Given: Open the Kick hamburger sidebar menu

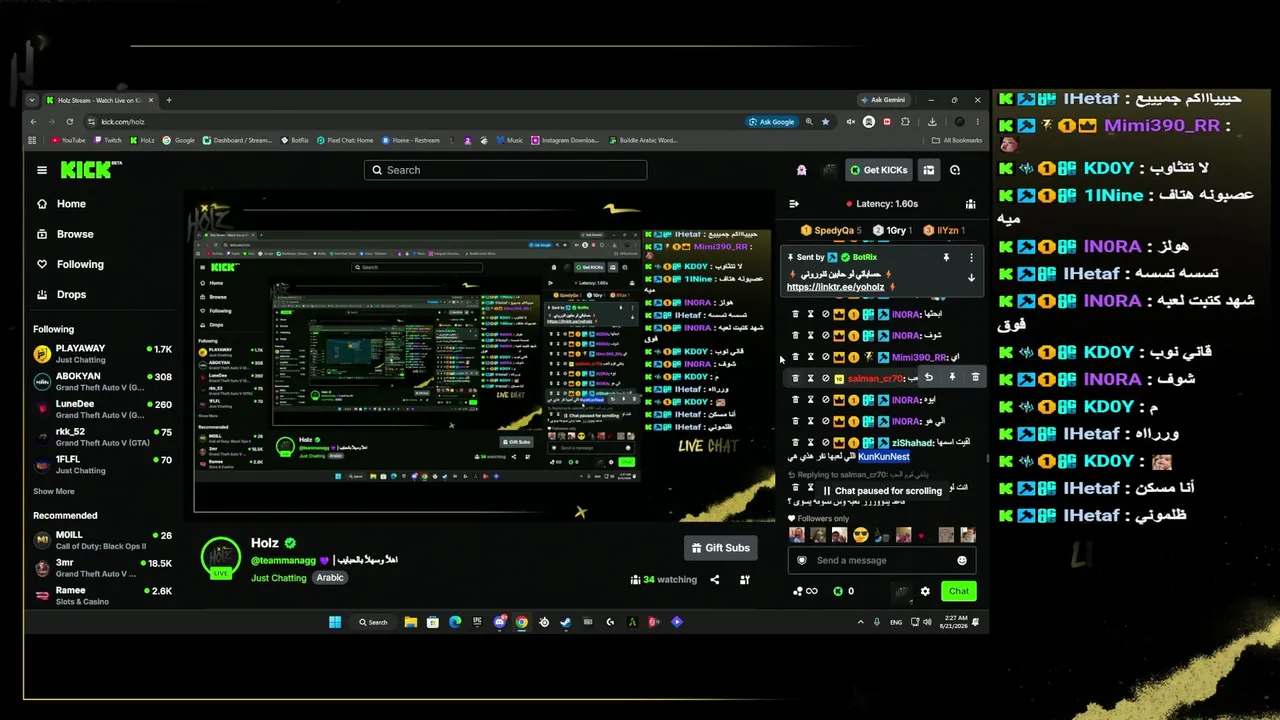Looking at the screenshot, I should [x=42, y=170].
